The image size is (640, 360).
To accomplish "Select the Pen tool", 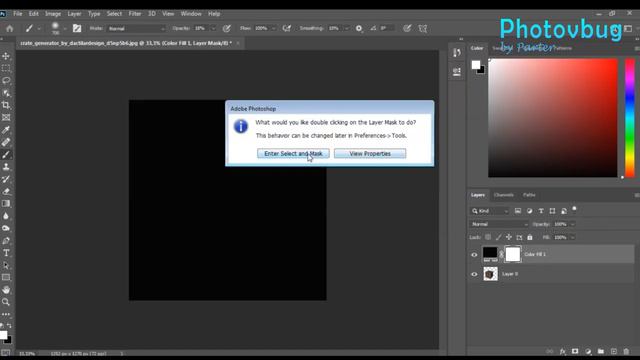I will (6, 241).
